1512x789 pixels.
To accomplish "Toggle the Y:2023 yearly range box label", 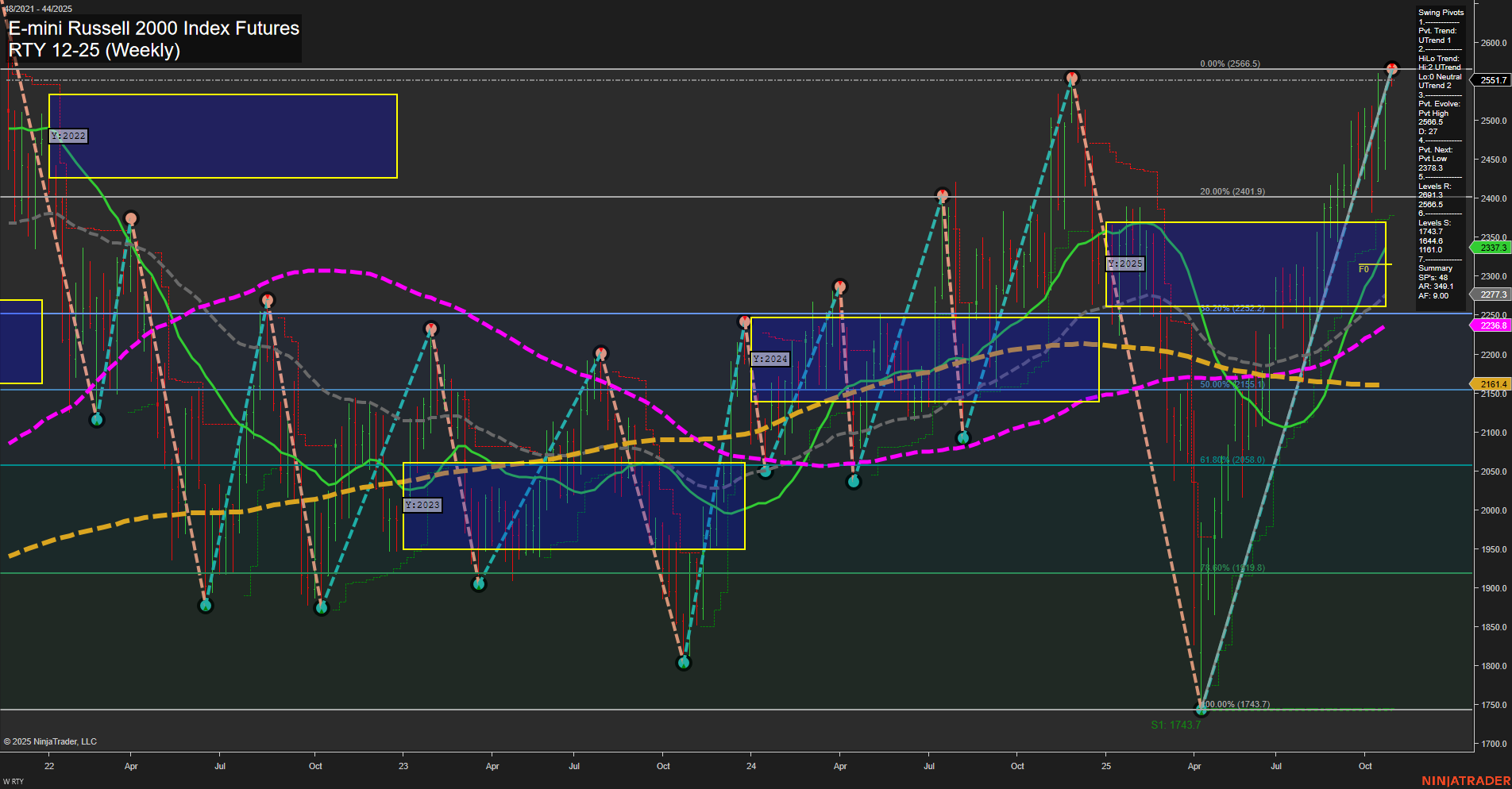I will 422,504.
